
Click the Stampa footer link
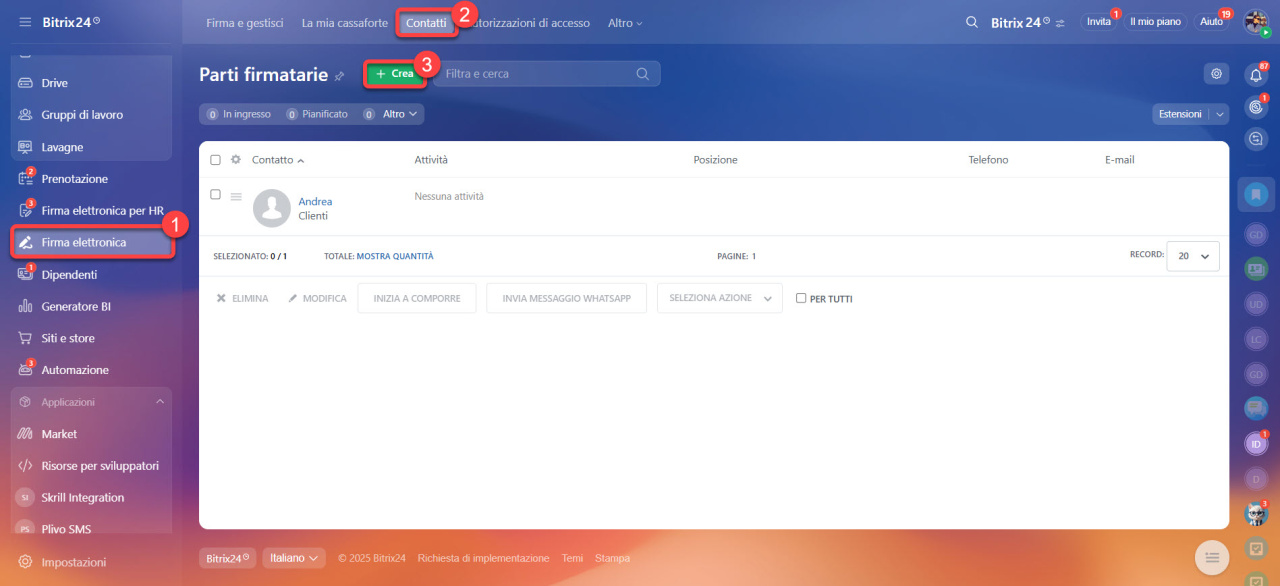(x=612, y=558)
